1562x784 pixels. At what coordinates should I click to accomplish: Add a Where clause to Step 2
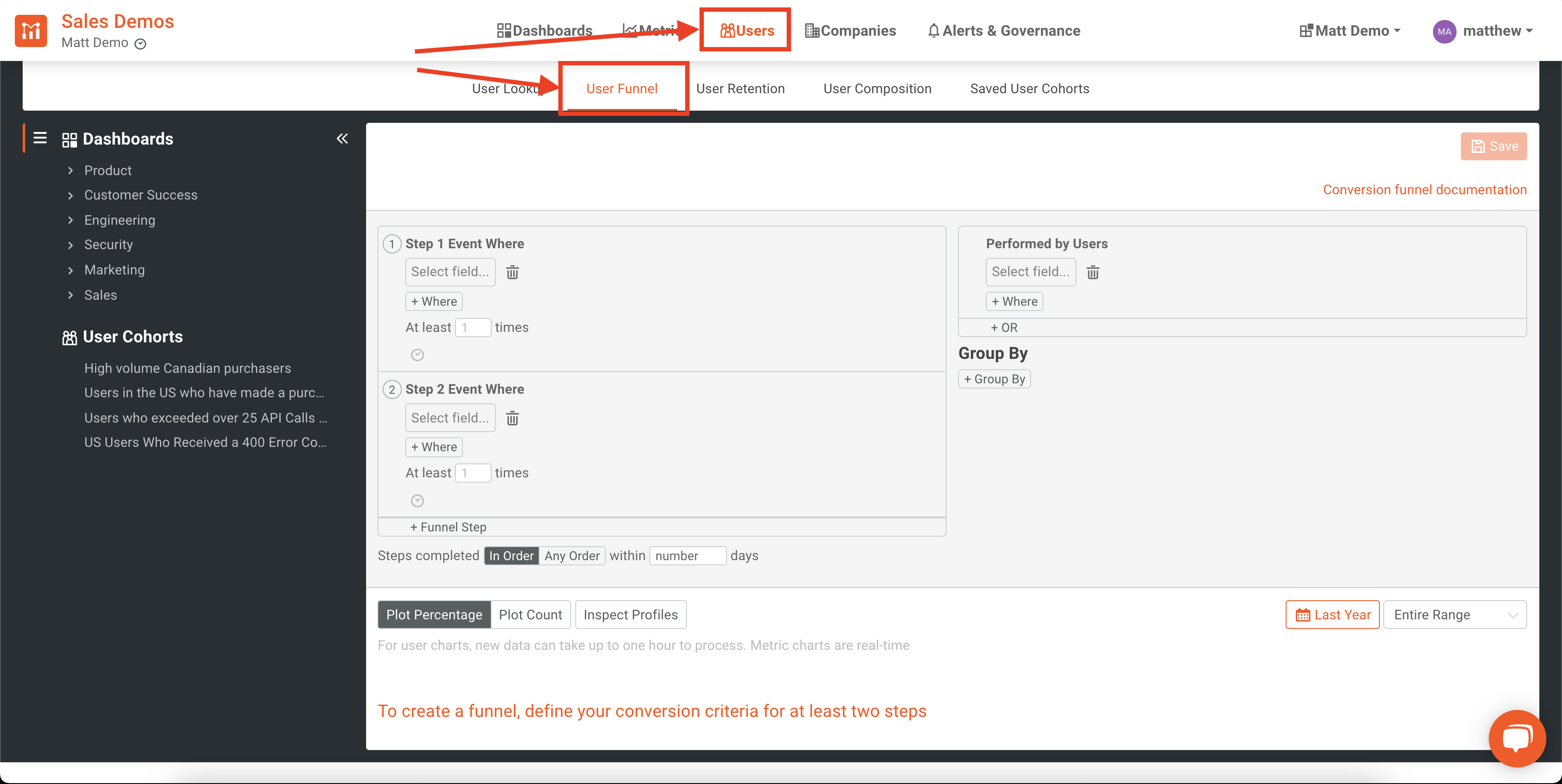[x=434, y=446]
